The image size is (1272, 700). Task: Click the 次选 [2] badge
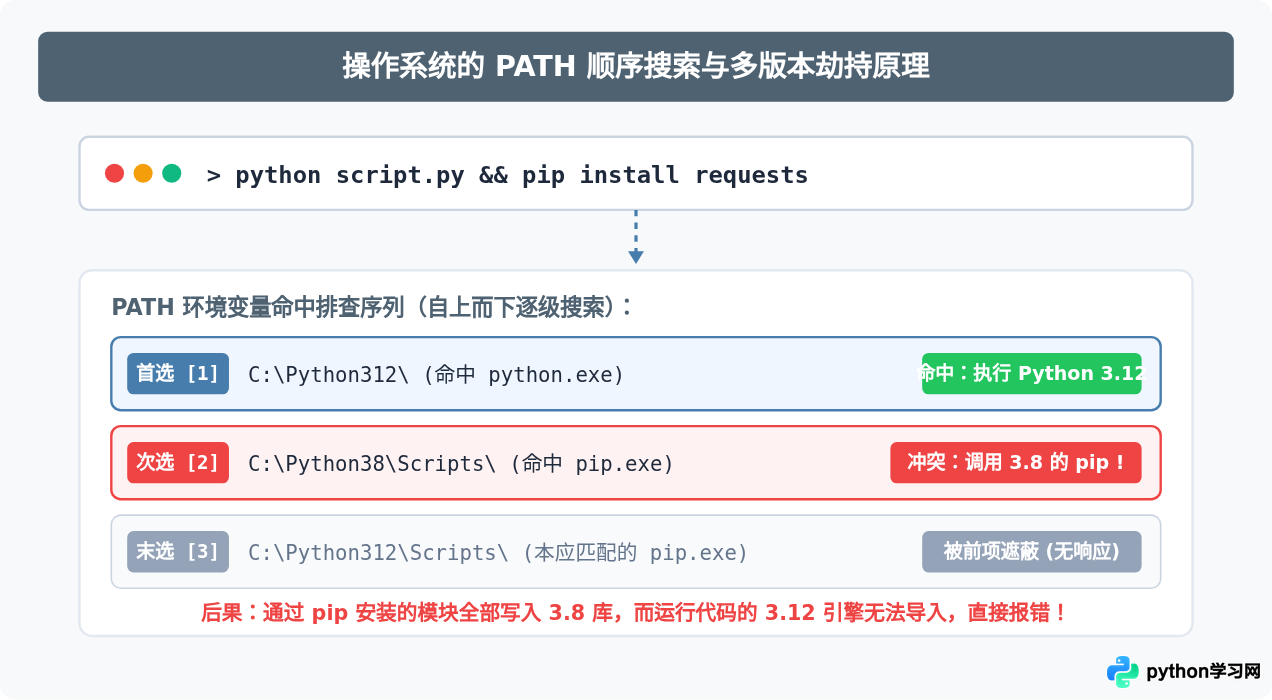(178, 463)
